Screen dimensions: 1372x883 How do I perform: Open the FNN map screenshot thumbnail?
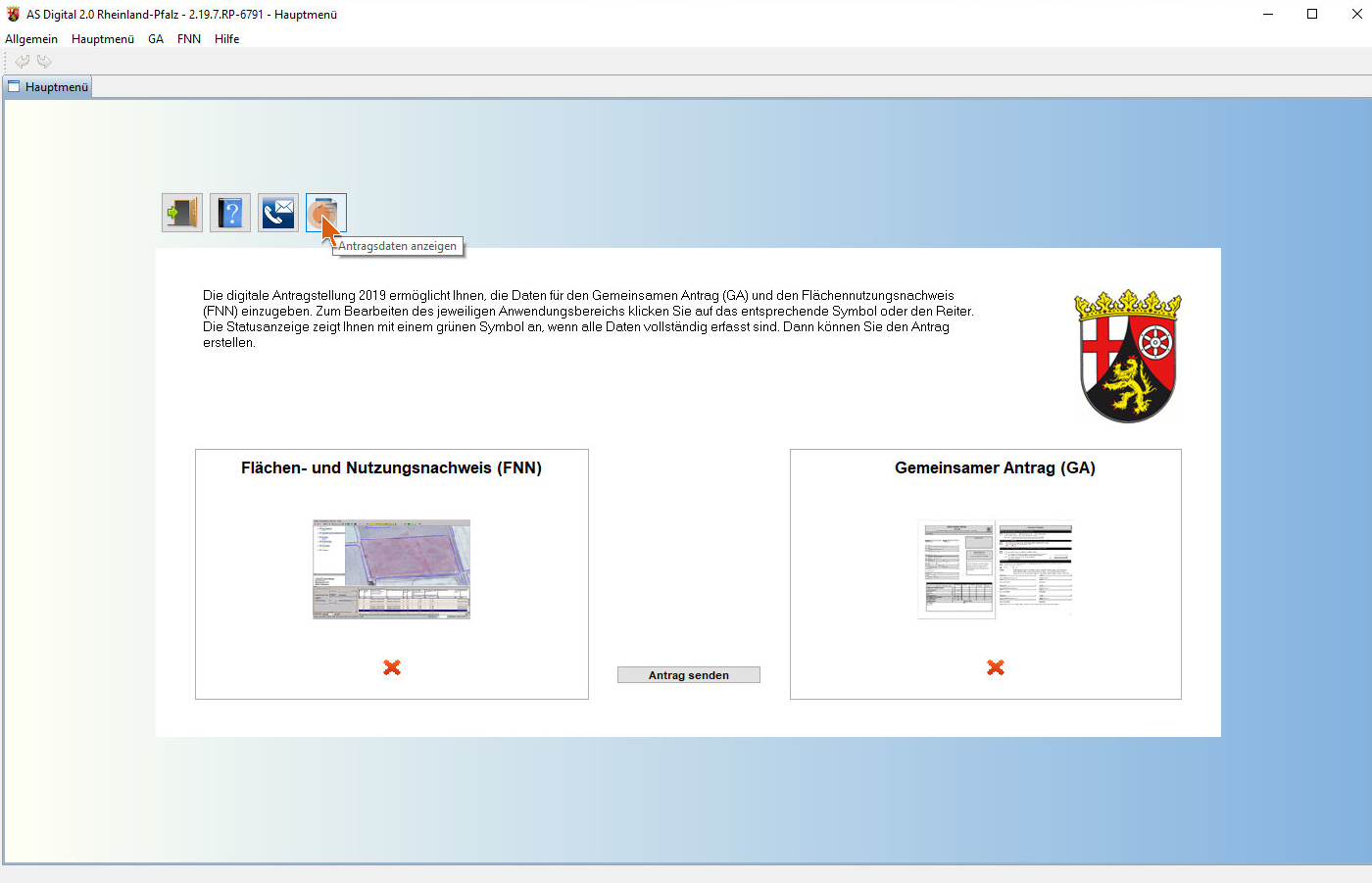(392, 569)
